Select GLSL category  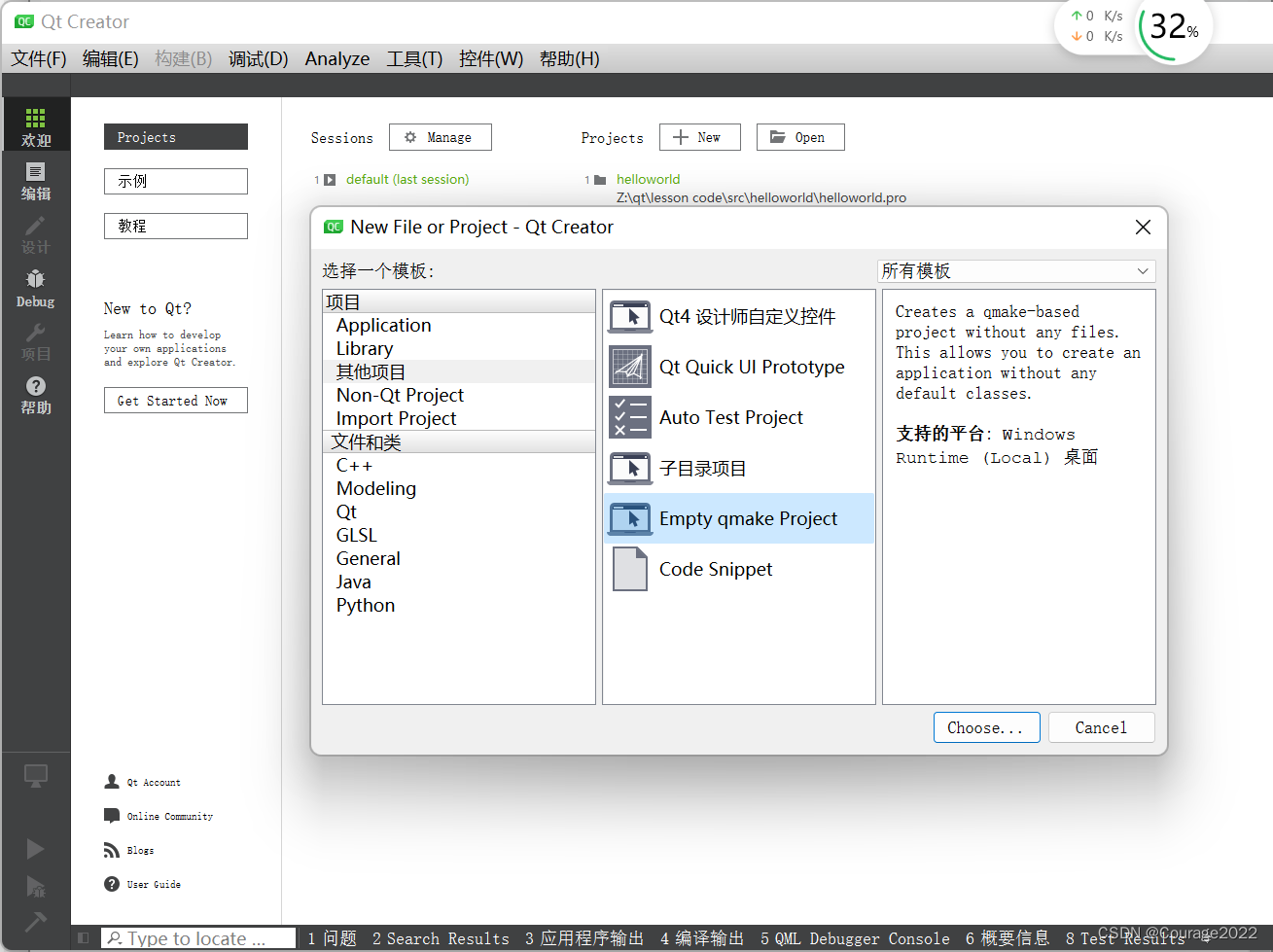point(458,535)
